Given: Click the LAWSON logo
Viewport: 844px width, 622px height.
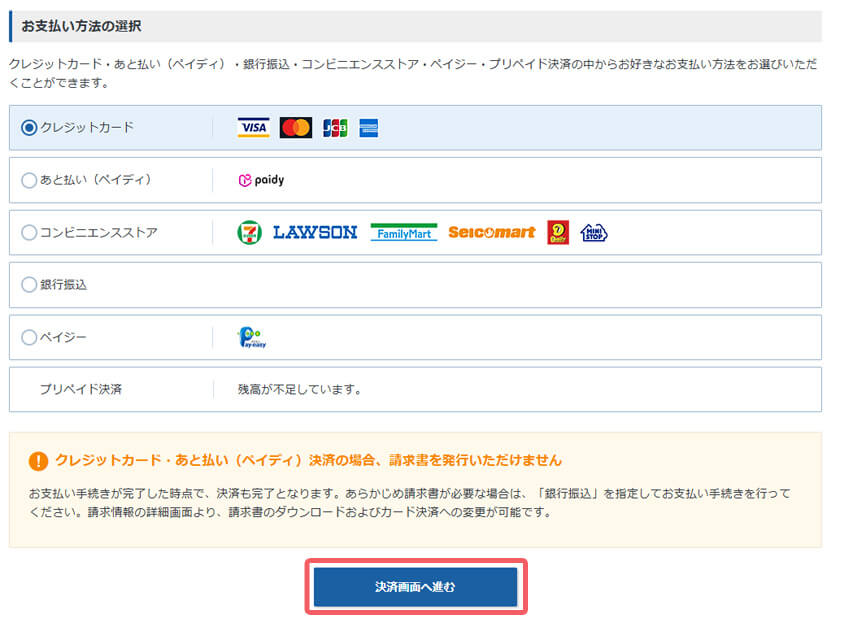Looking at the screenshot, I should click(315, 232).
